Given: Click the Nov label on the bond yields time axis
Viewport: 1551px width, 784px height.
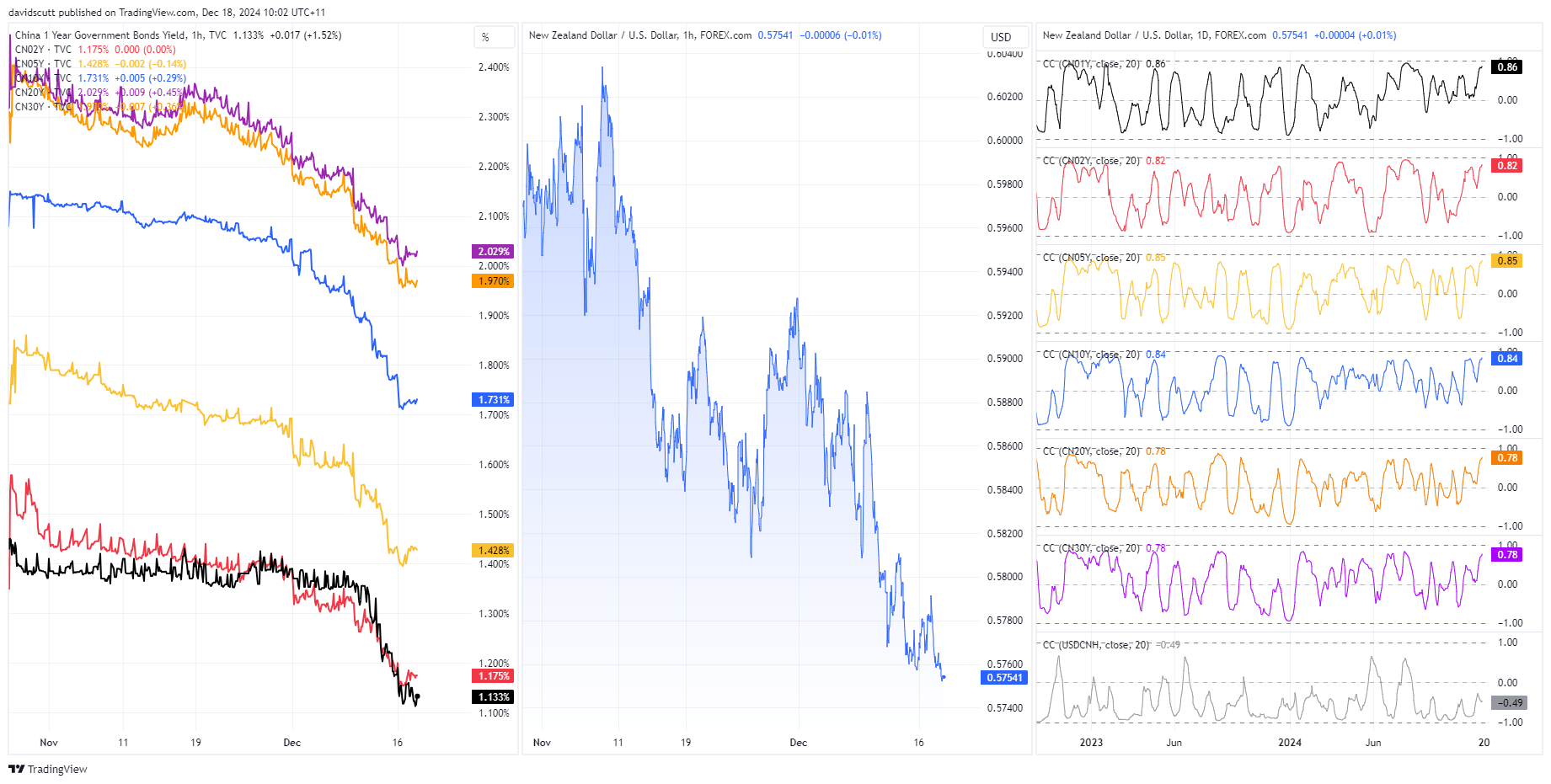Looking at the screenshot, I should click(x=49, y=743).
